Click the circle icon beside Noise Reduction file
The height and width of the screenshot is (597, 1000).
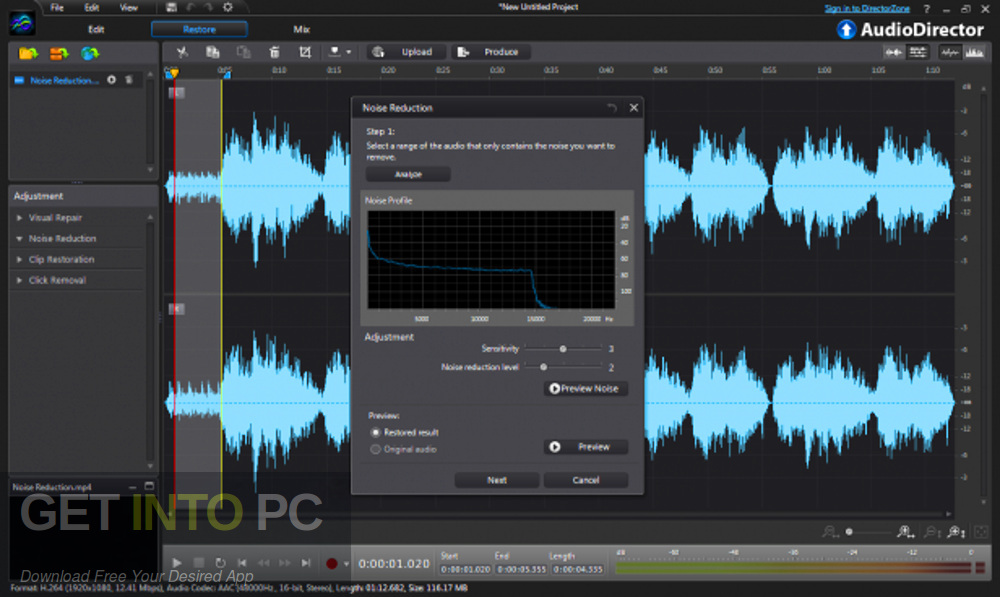point(112,80)
